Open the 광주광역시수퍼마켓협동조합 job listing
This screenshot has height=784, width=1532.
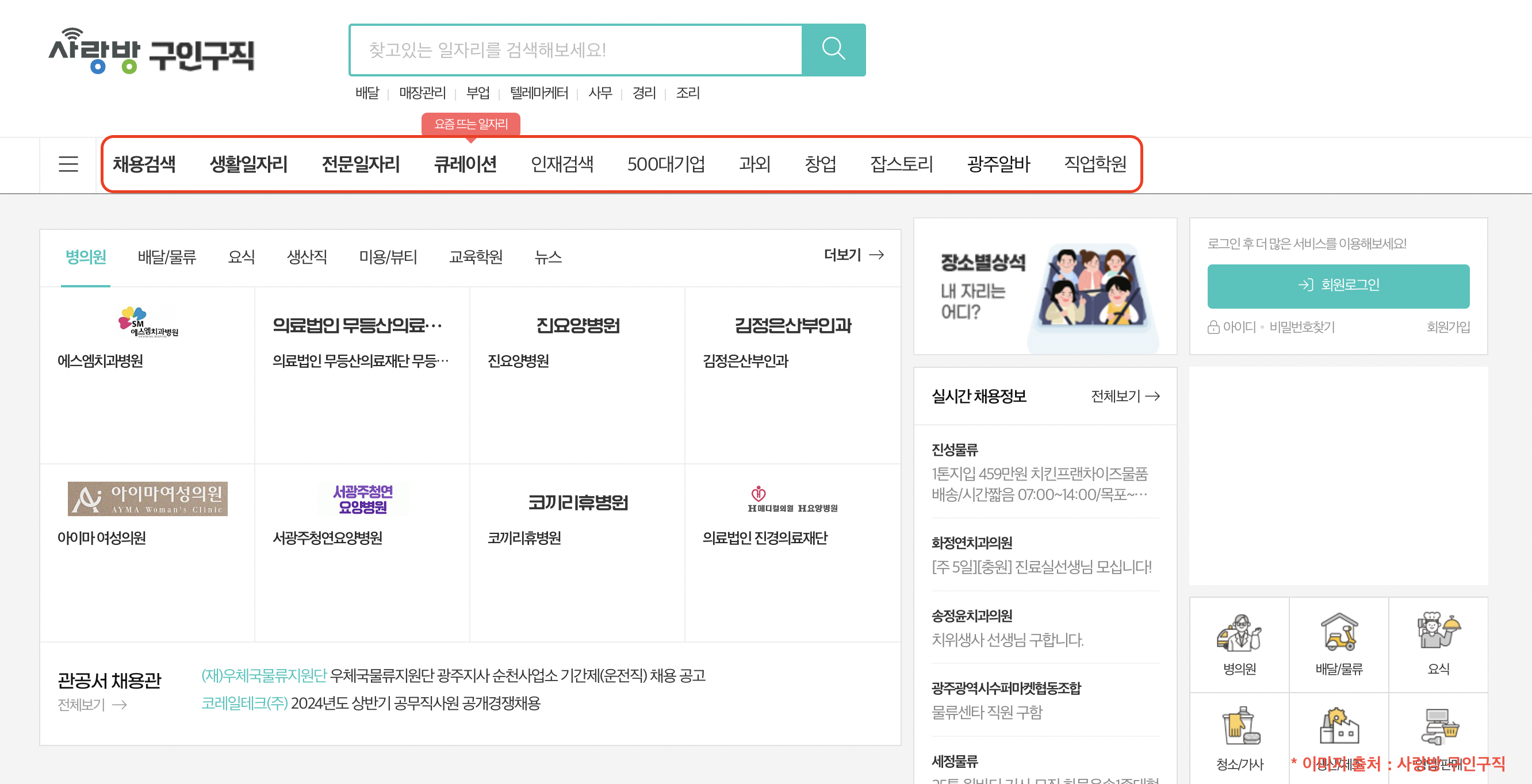coord(1044,700)
